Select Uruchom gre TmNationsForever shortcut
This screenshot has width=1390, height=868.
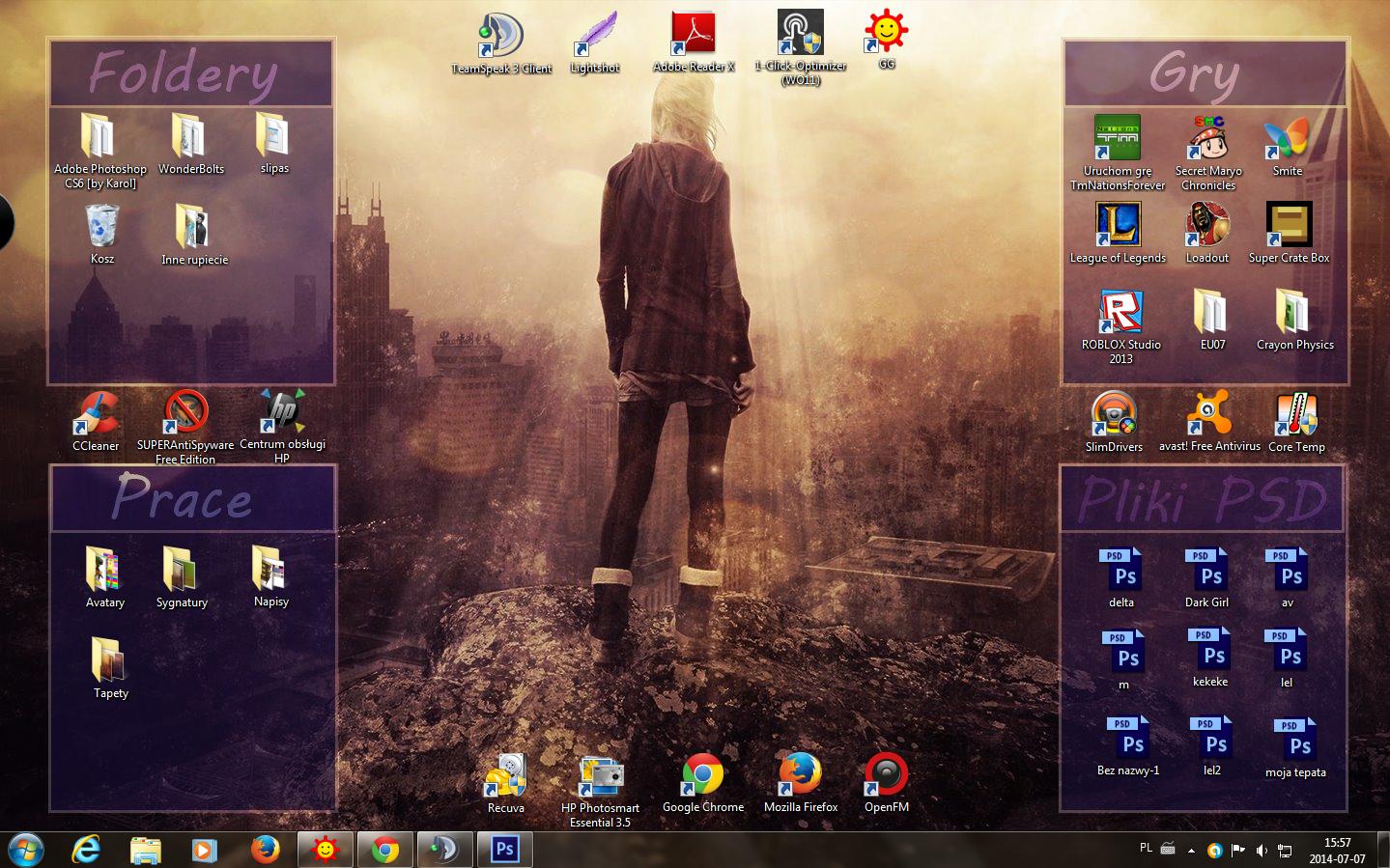pos(1118,153)
